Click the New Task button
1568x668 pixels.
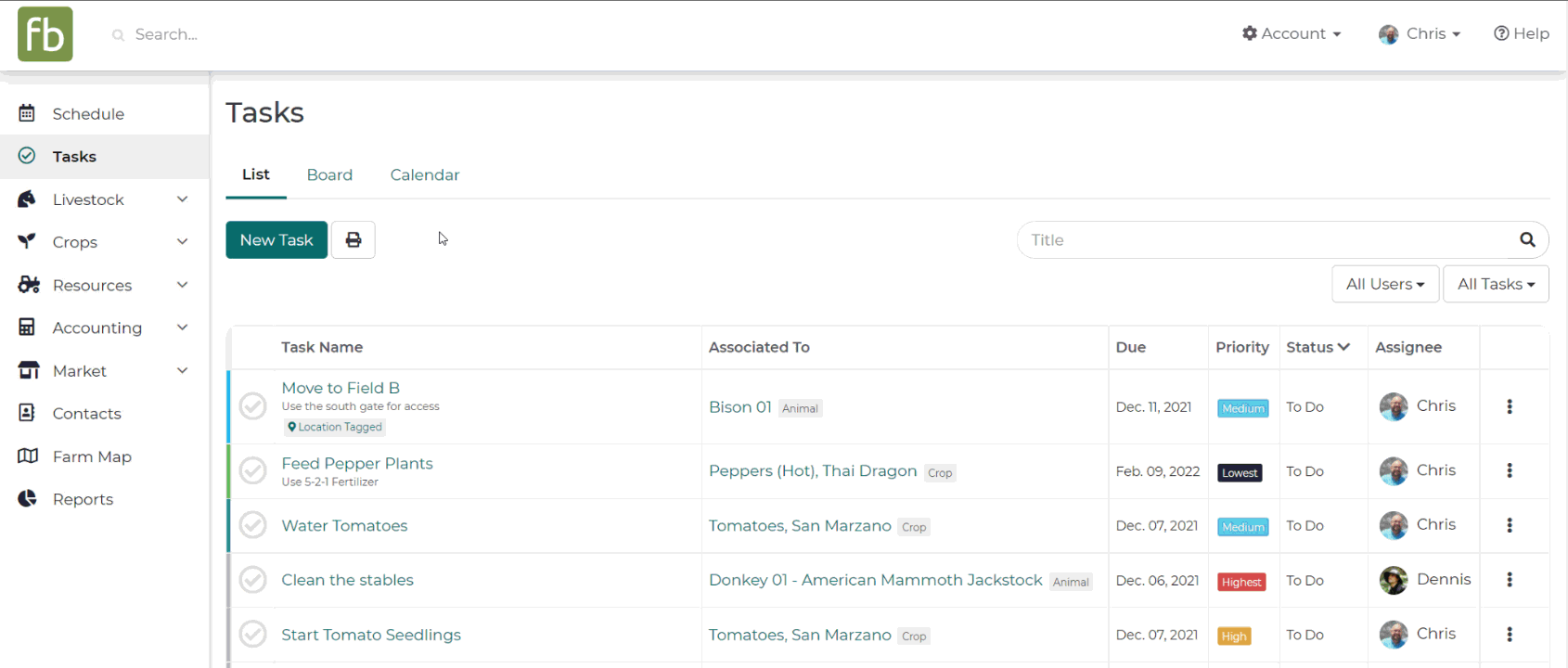click(276, 240)
